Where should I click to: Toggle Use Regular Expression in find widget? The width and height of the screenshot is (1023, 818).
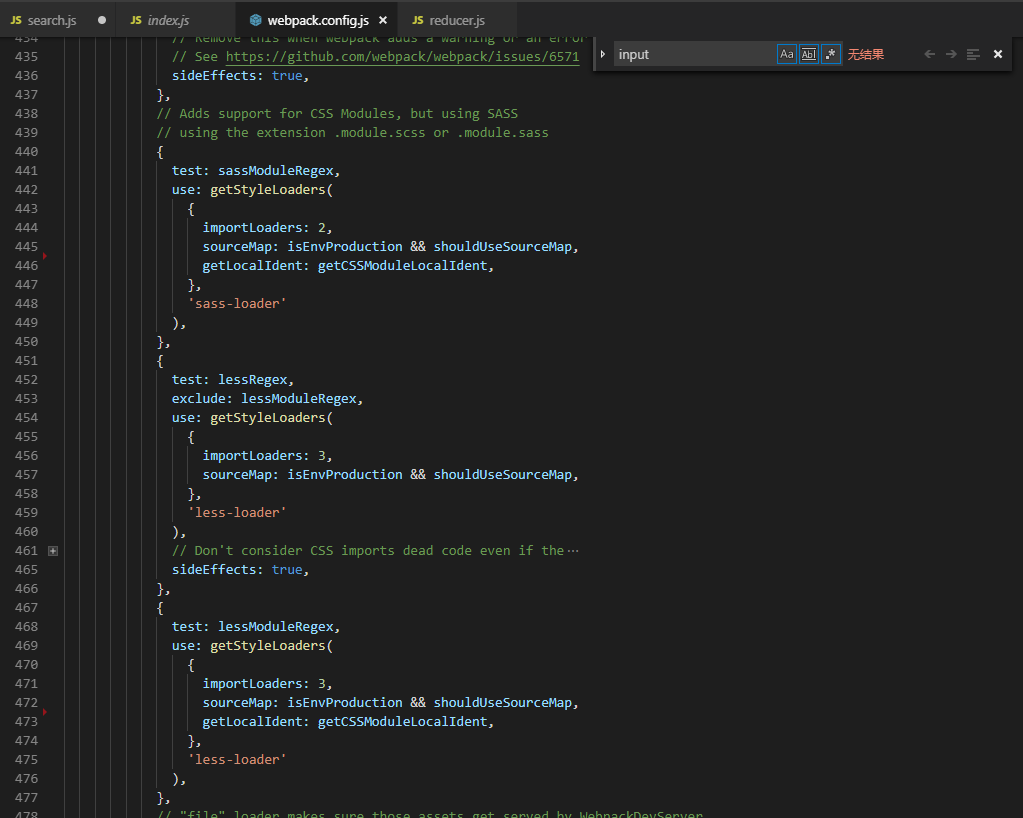[x=831, y=54]
